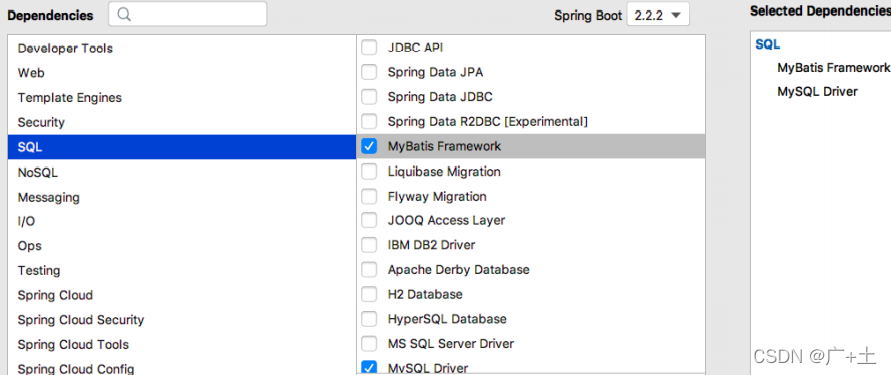This screenshot has height=375, width=892.
Task: Check the JOOQ Access Layer checkbox
Action: (x=369, y=220)
